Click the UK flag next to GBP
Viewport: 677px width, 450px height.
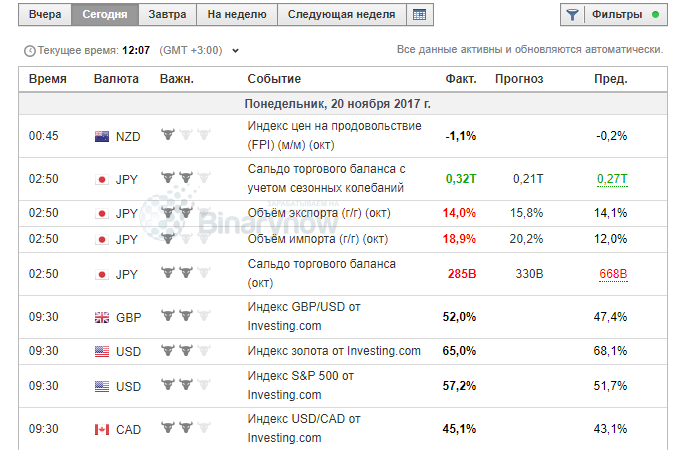(101, 318)
